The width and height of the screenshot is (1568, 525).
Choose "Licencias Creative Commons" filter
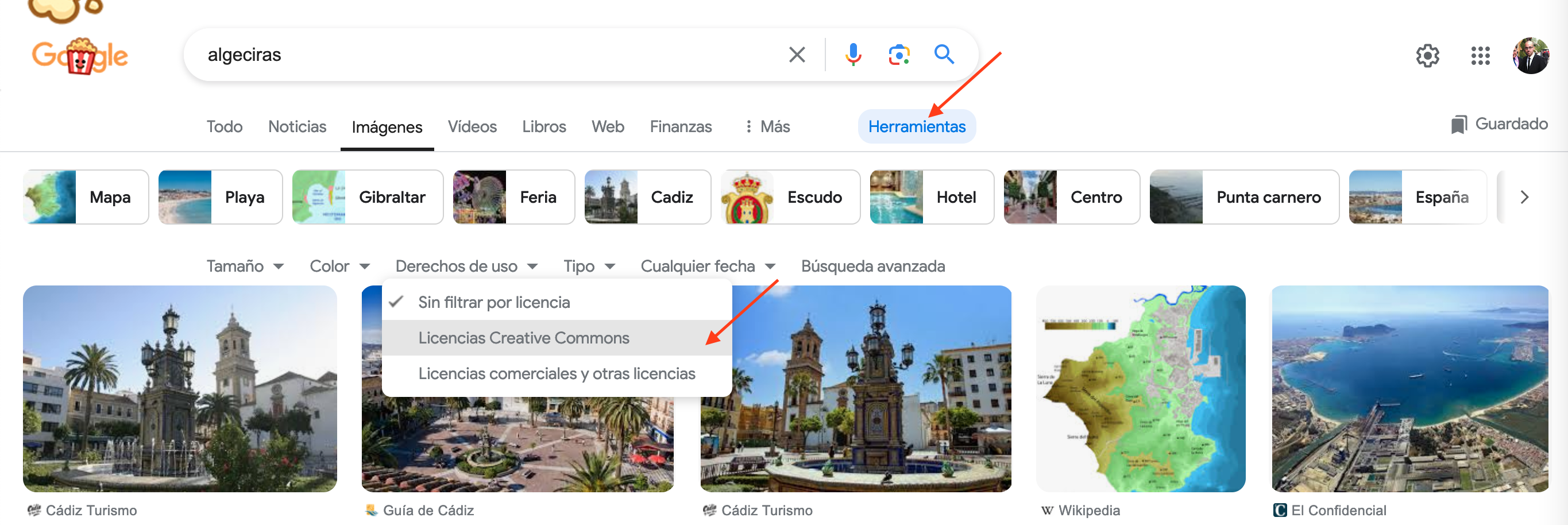[523, 338]
